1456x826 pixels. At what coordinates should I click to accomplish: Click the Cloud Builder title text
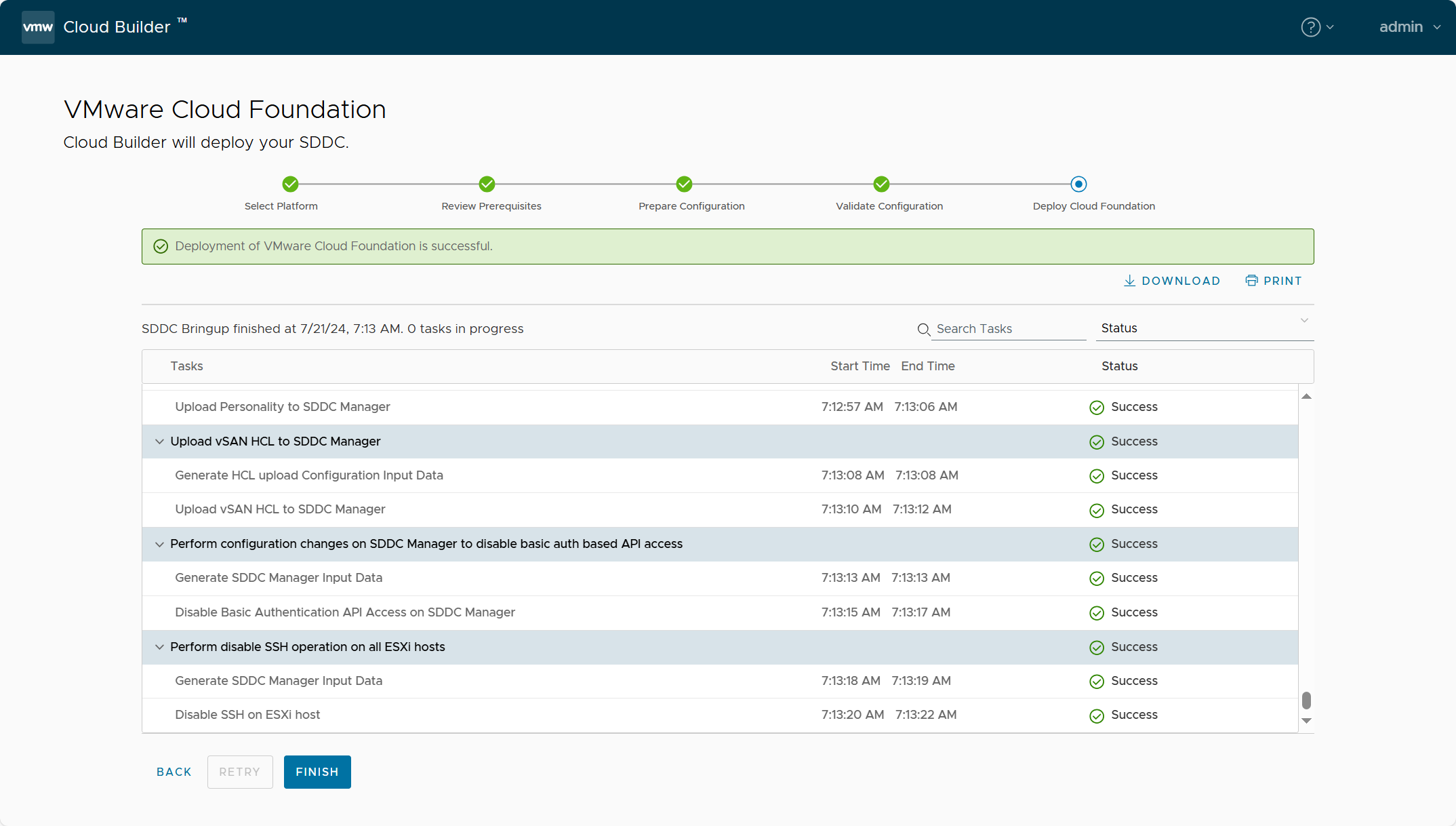tap(117, 27)
